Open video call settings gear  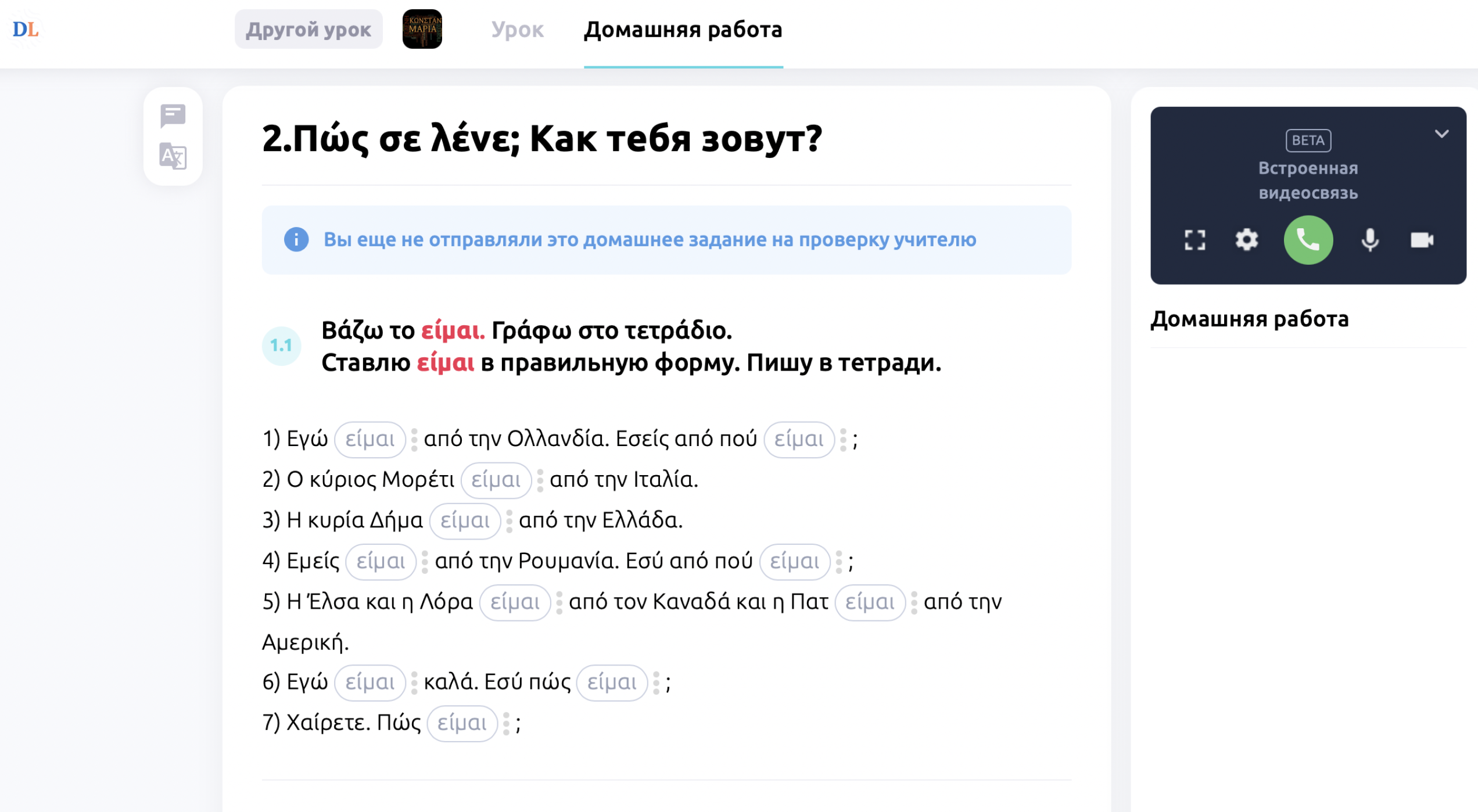click(1246, 240)
